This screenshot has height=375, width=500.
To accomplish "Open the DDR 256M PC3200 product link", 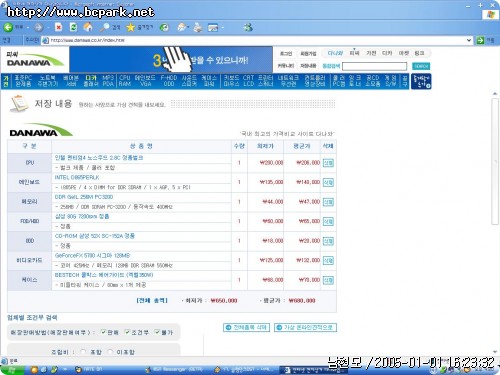I will 84,197.
